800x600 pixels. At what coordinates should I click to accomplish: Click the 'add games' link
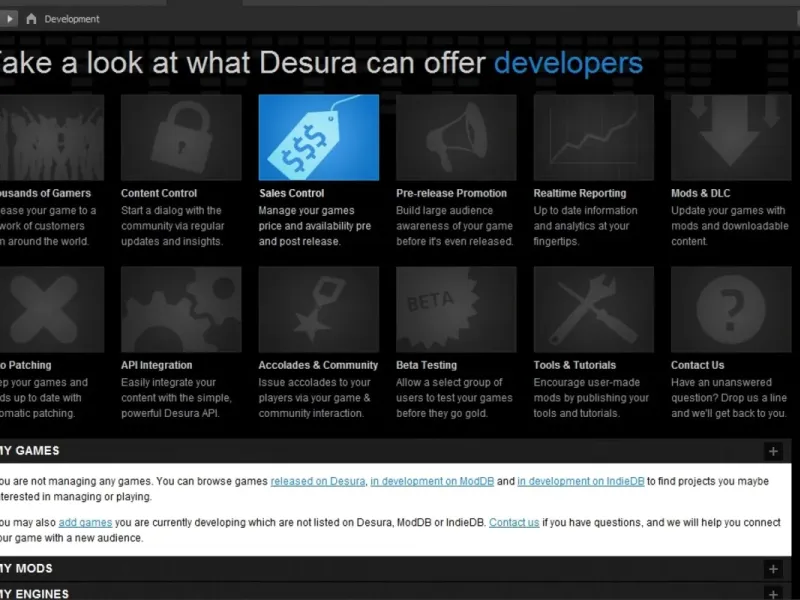(x=85, y=522)
